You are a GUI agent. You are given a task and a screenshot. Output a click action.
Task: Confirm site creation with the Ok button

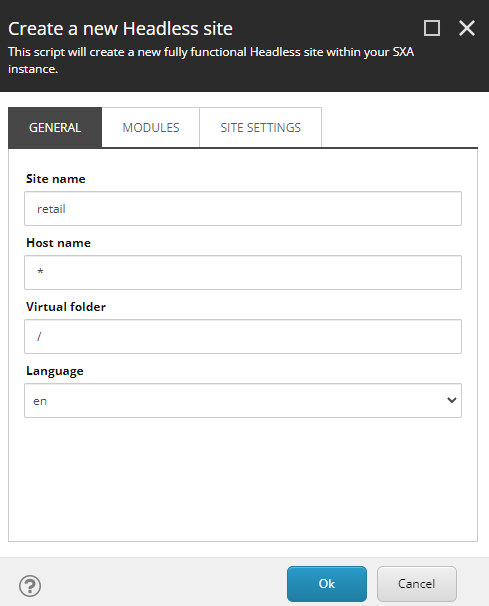click(x=327, y=584)
